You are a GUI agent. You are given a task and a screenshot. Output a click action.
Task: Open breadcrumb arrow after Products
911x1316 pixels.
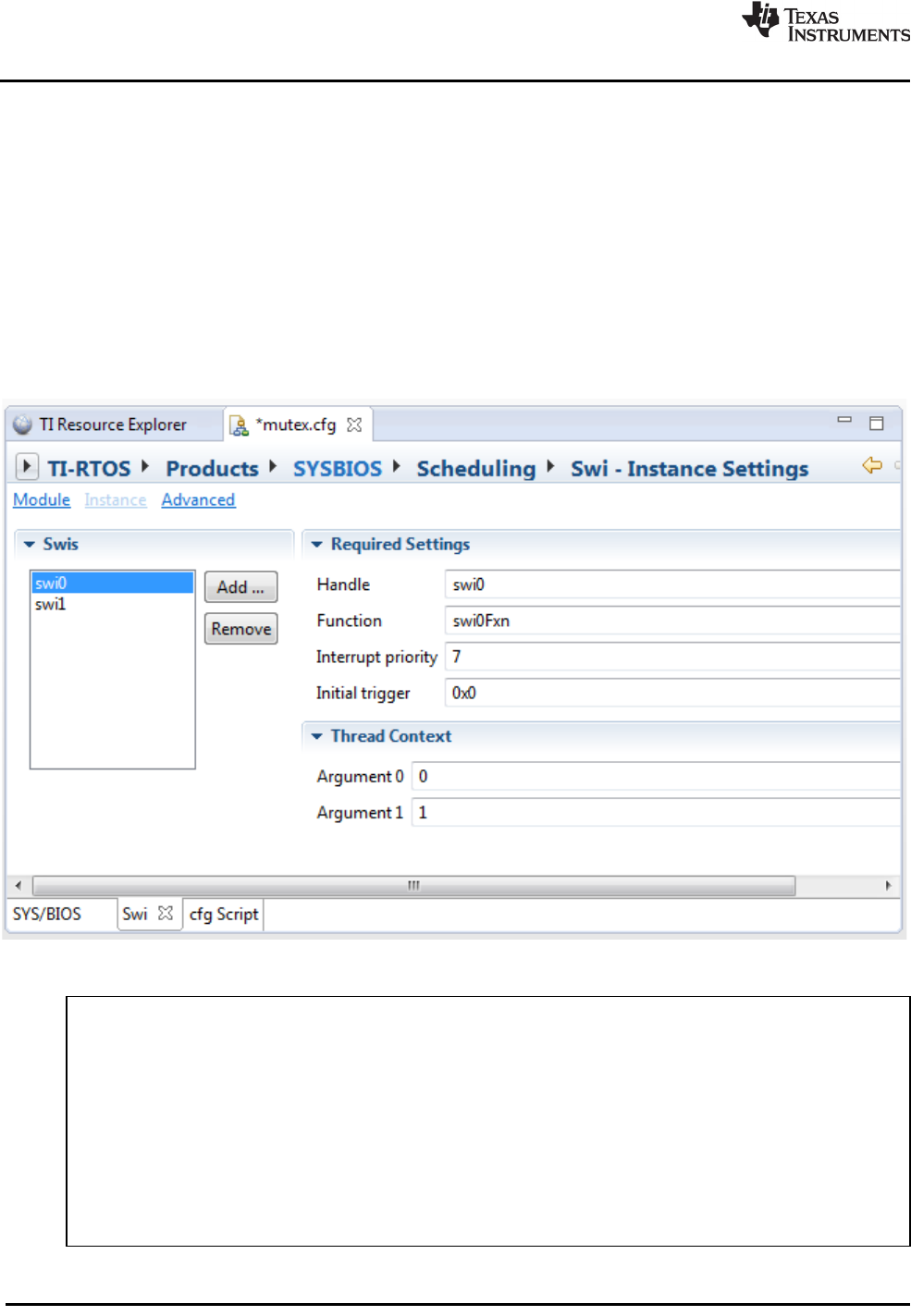273,466
